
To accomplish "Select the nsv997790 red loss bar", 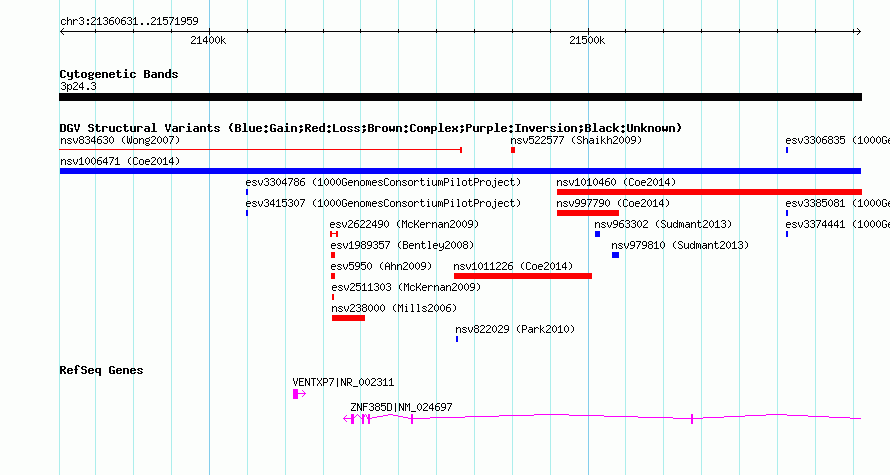I will [x=587, y=213].
